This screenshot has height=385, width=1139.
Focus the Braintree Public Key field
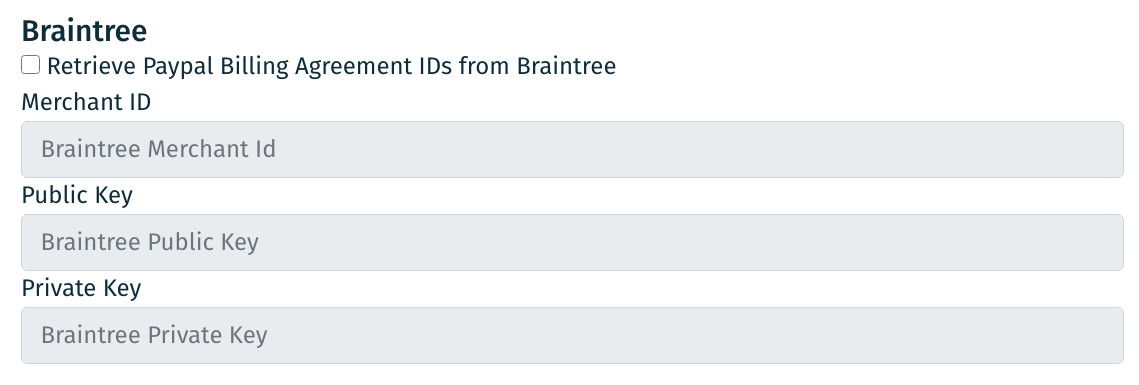click(x=572, y=243)
